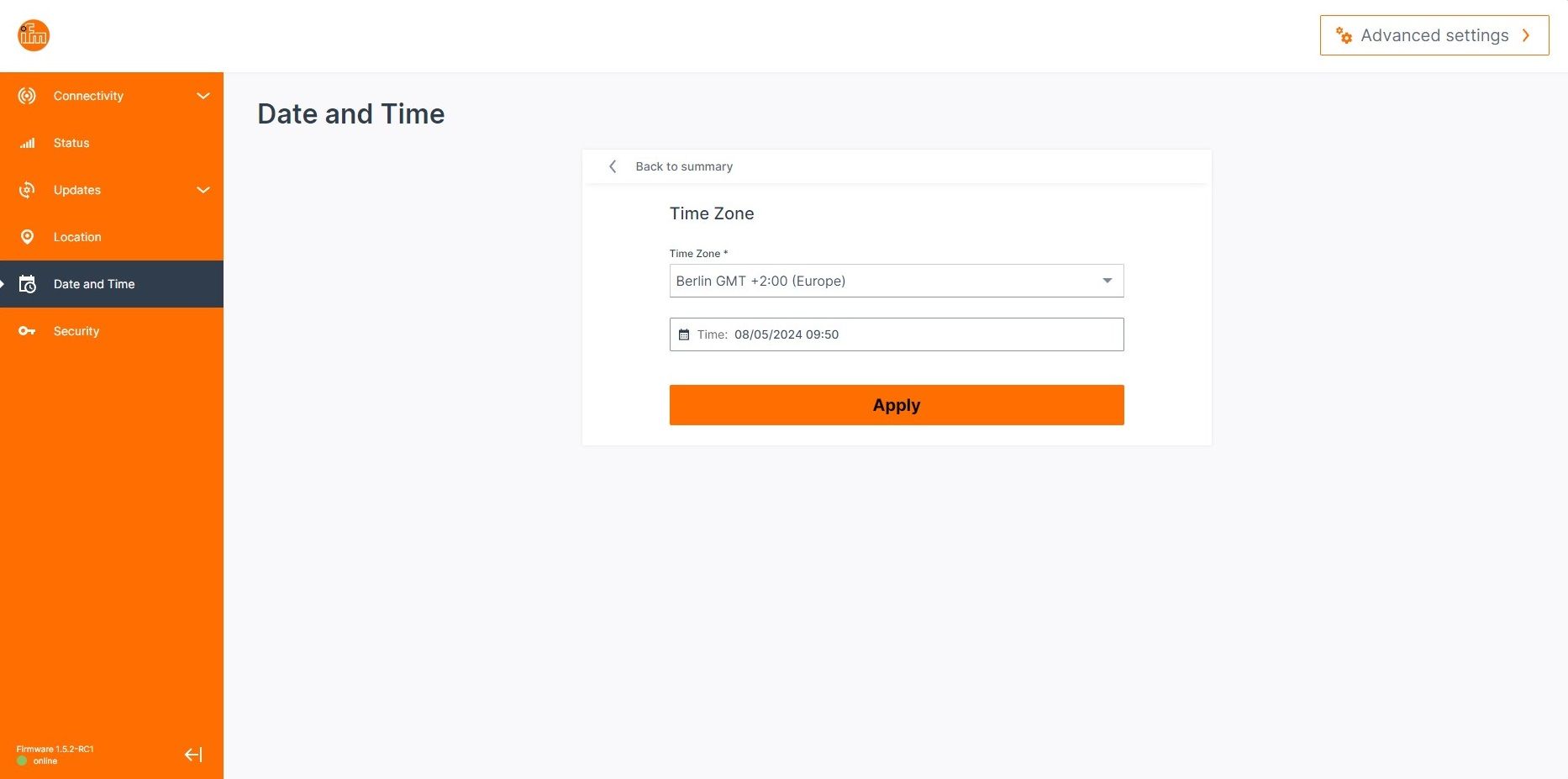Click the Location pin icon
This screenshot has height=779, width=1568.
coord(27,237)
